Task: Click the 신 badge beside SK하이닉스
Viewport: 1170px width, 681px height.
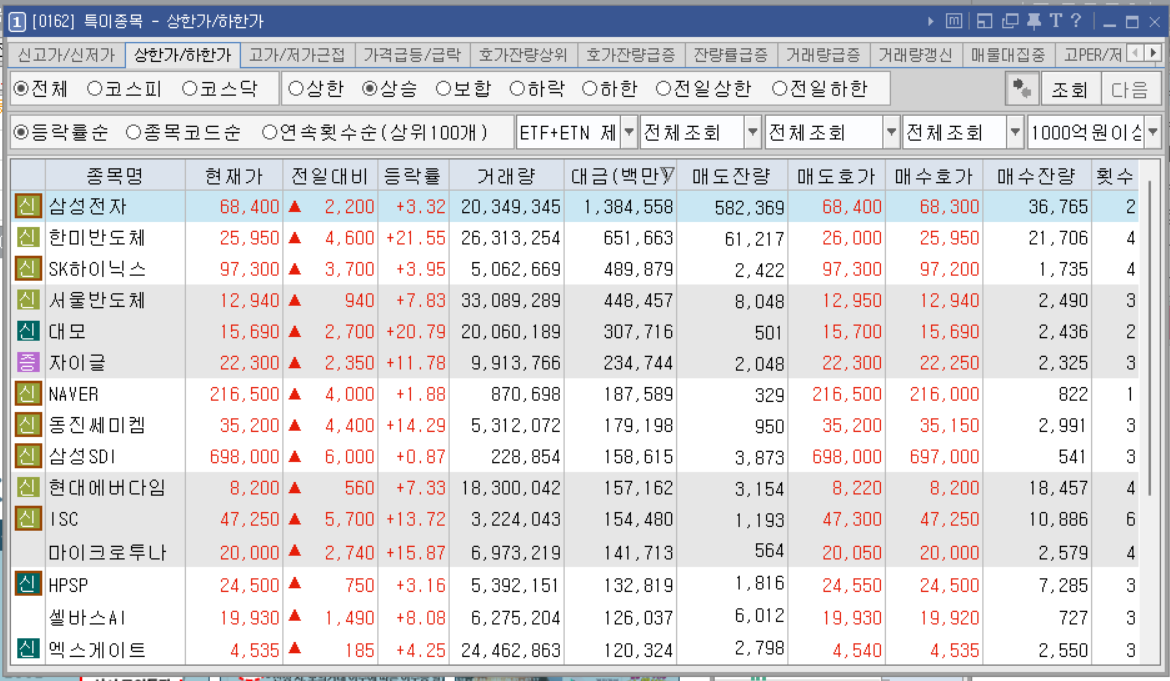Action: (x=28, y=269)
